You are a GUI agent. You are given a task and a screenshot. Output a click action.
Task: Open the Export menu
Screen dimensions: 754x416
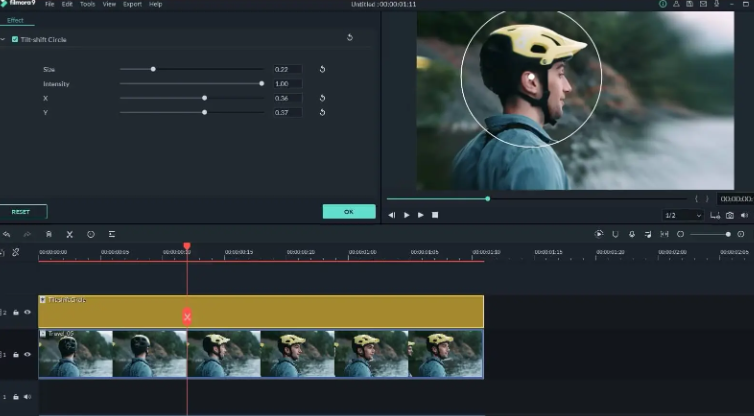tap(132, 4)
